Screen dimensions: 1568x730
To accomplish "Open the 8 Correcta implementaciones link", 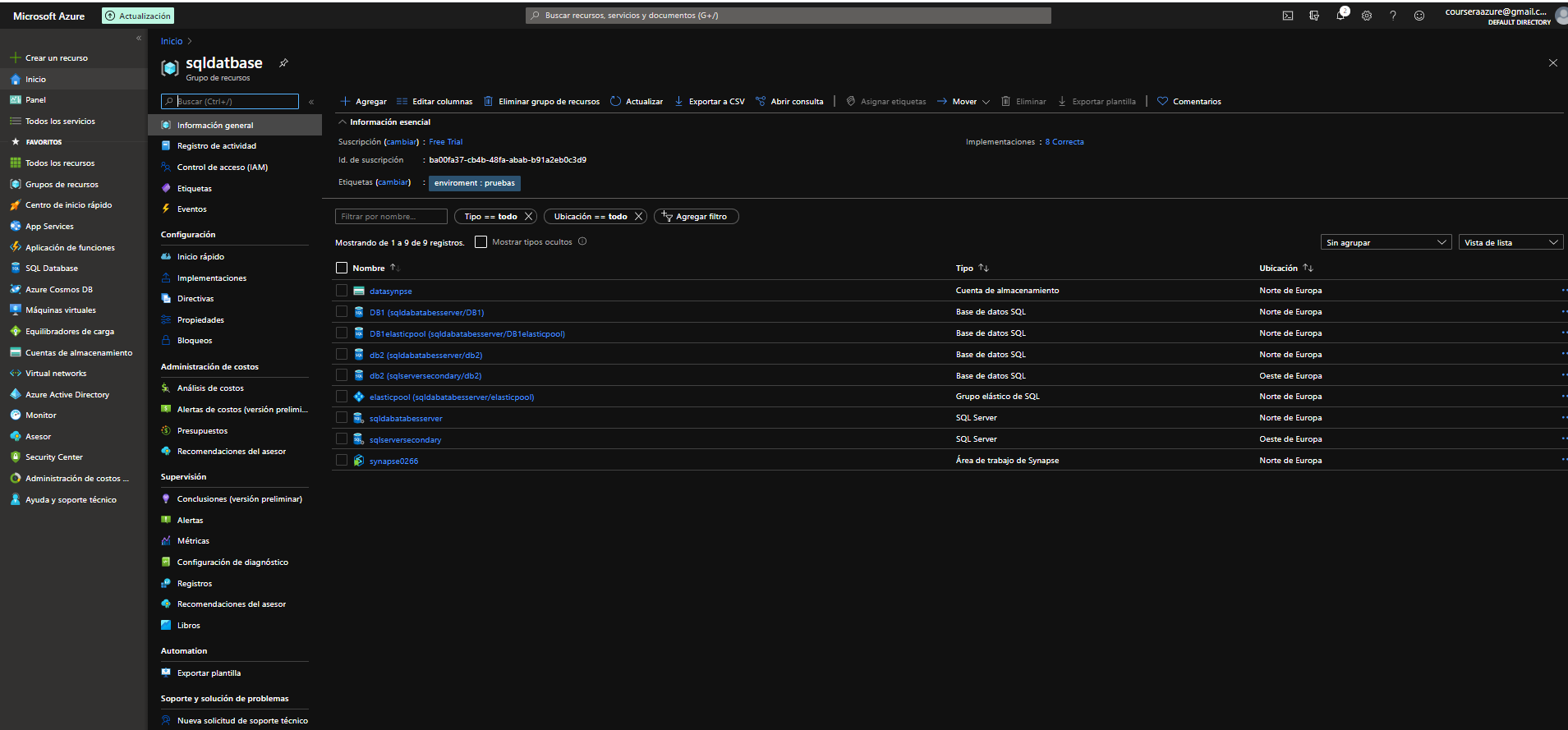I will tap(1064, 142).
